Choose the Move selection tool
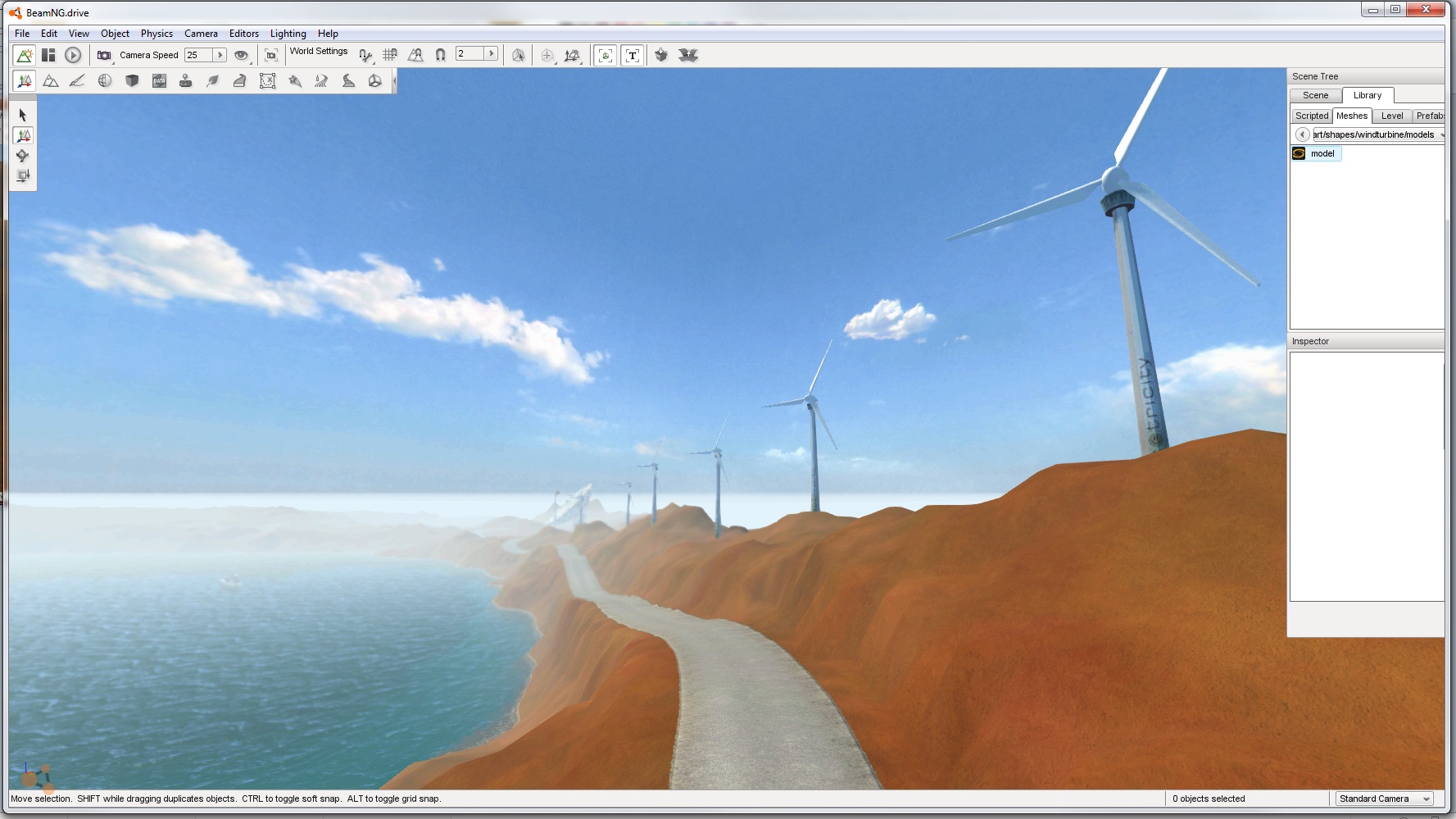The width and height of the screenshot is (1456, 819). (x=23, y=135)
